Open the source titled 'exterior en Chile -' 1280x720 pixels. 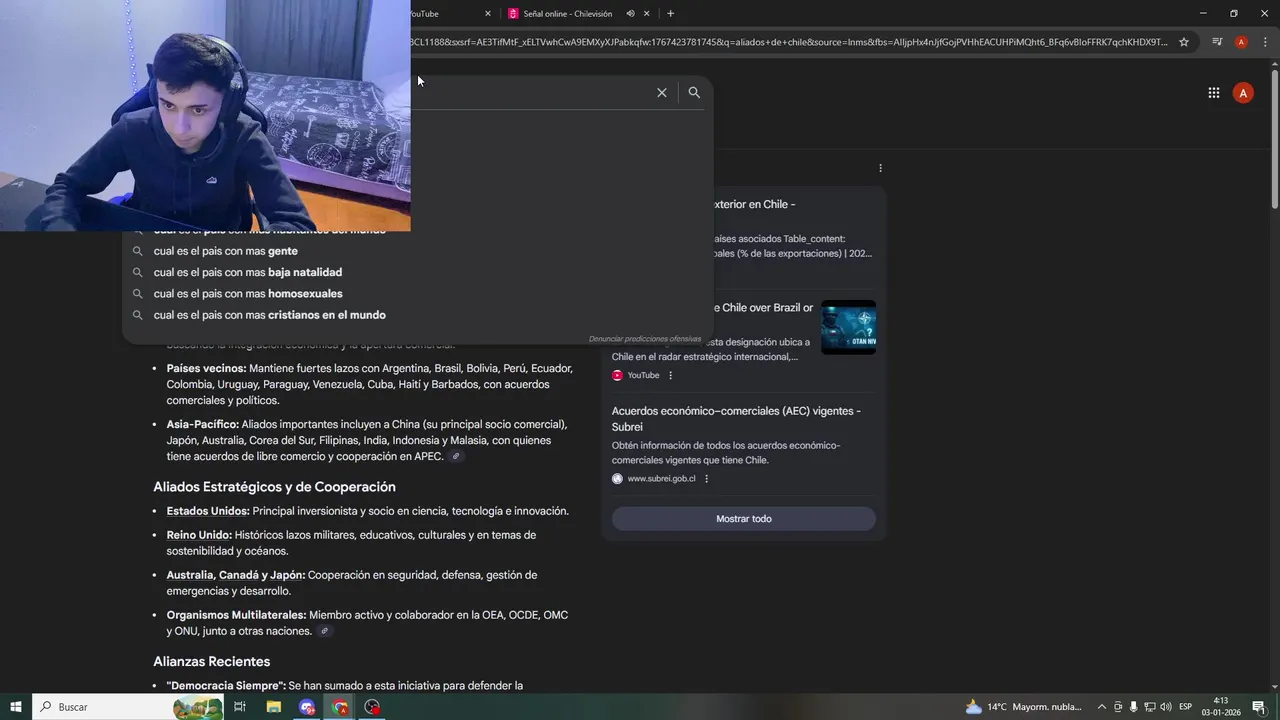[755, 204]
